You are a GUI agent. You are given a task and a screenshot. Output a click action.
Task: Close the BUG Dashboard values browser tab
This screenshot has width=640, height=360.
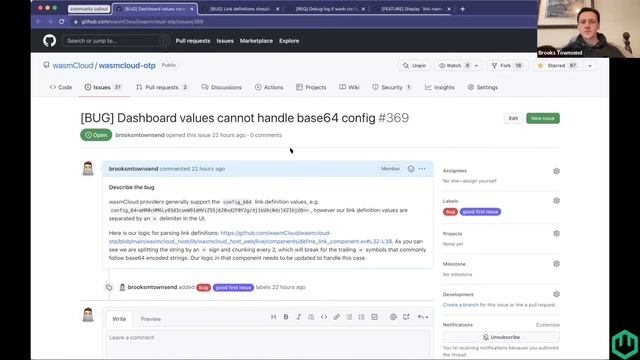pos(192,9)
